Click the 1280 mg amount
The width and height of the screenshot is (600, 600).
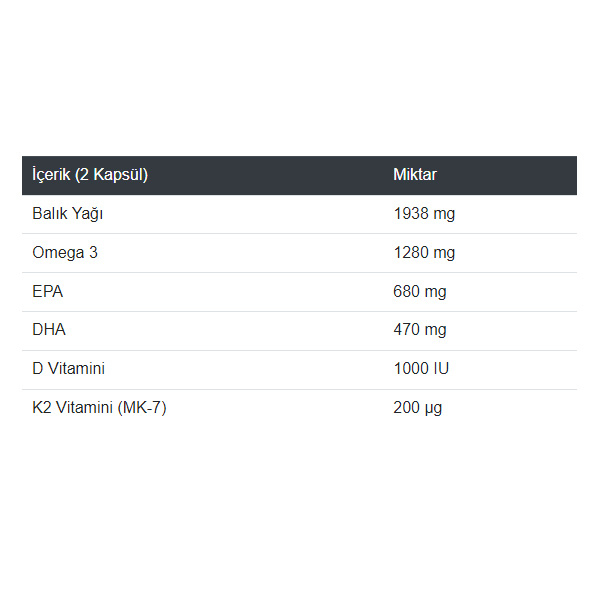(424, 253)
